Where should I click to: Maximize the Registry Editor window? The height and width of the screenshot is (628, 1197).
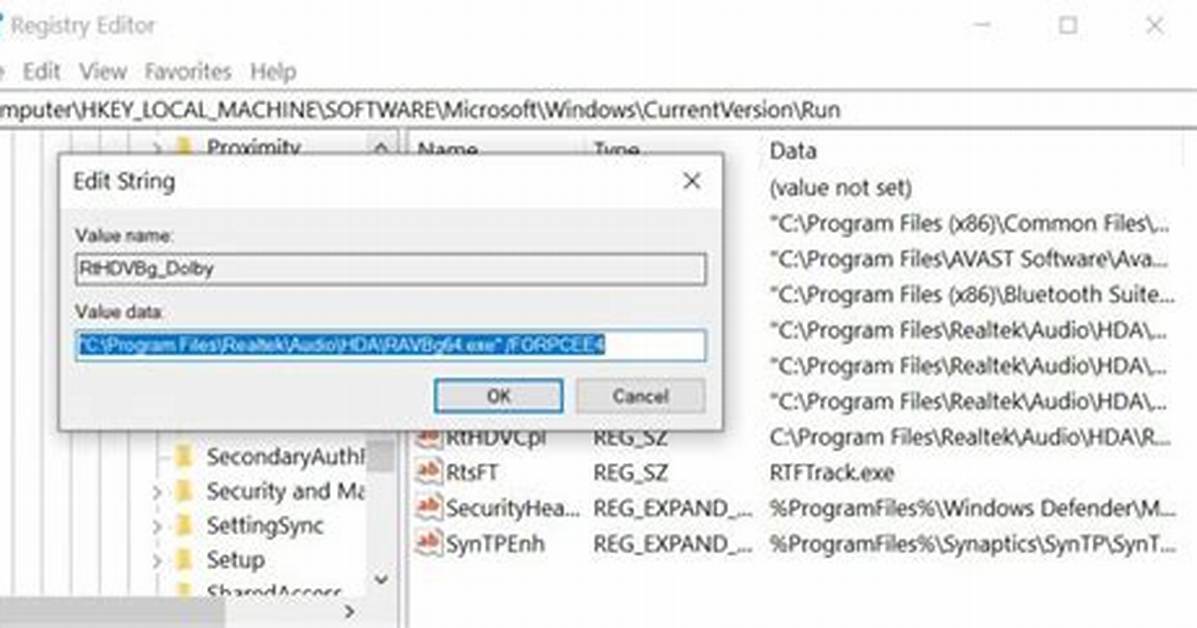(1068, 25)
